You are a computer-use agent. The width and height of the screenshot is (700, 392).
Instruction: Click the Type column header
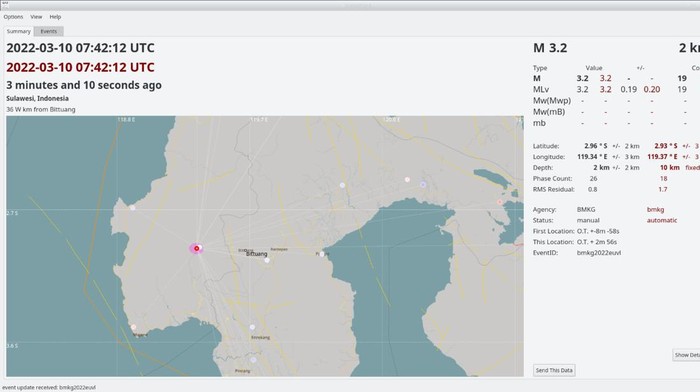(540, 68)
